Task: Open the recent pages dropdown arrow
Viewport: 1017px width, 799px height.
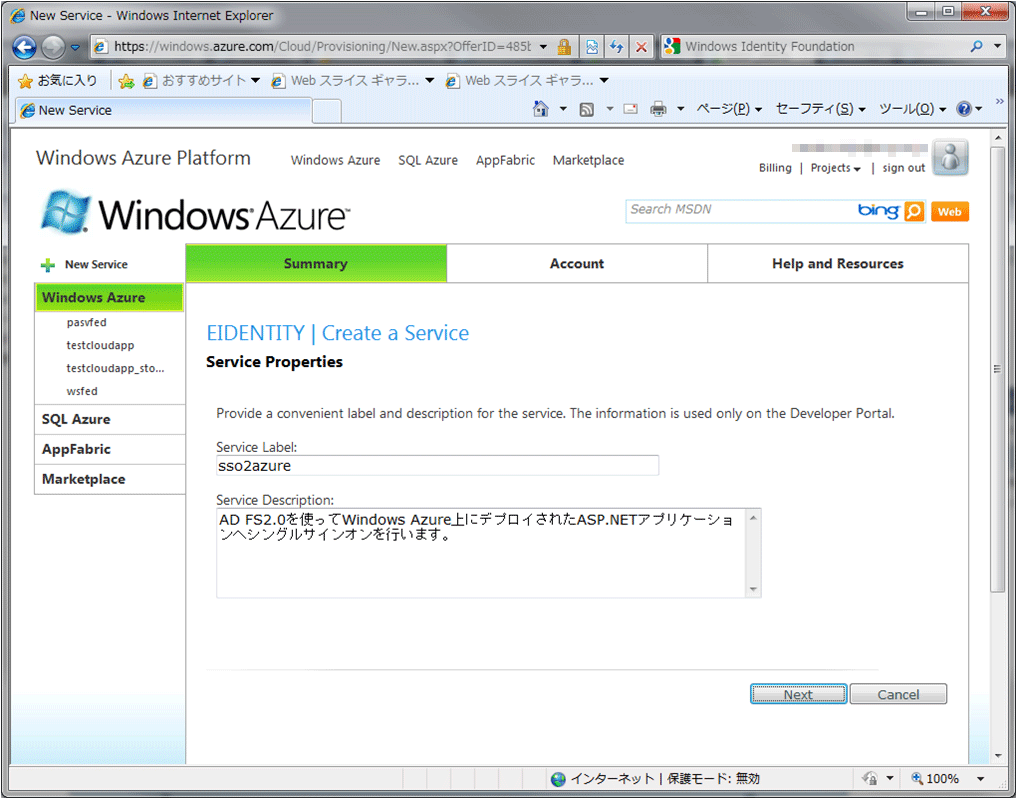Action: pyautogui.click(x=75, y=47)
